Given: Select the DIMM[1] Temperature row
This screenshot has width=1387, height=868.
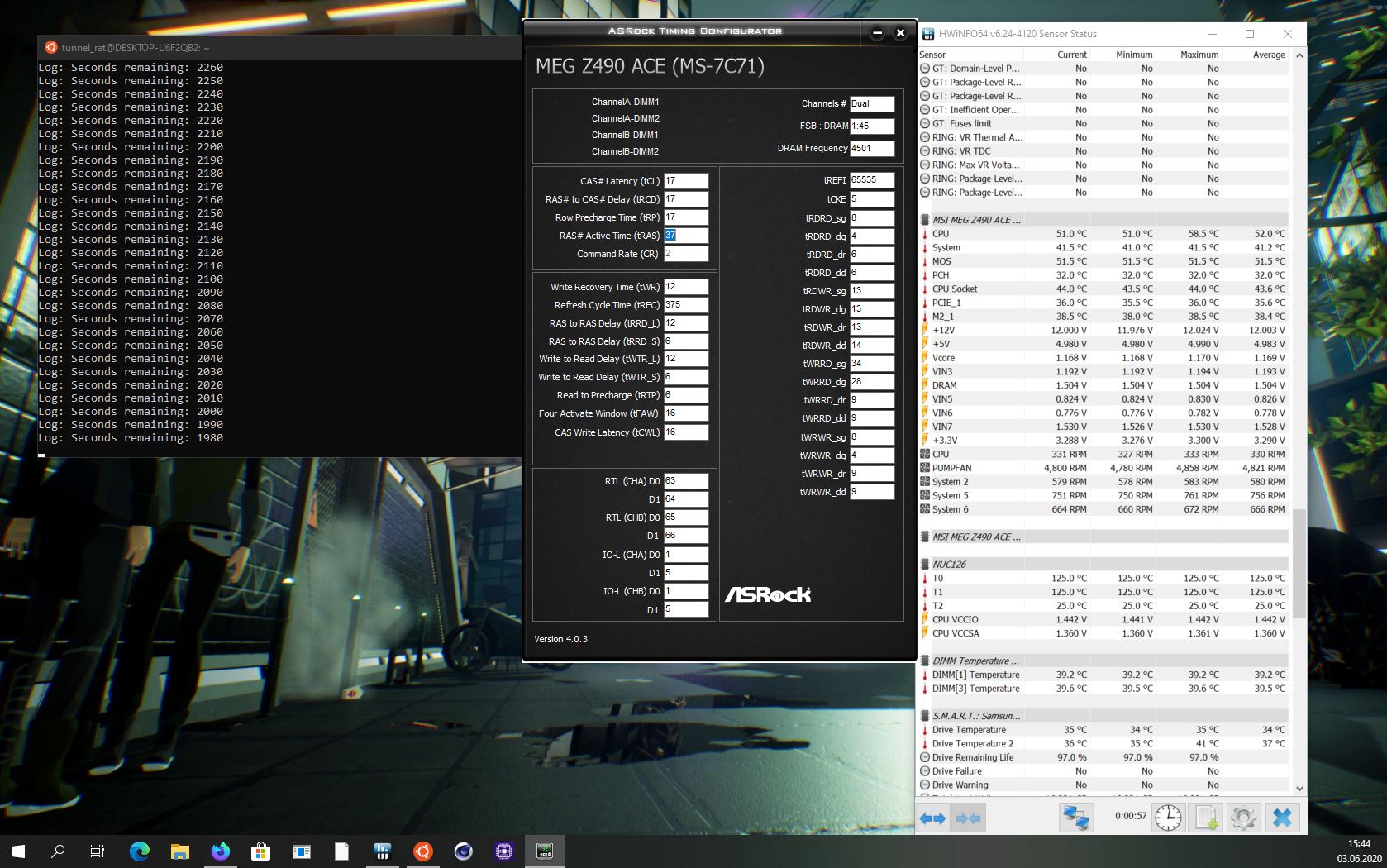Looking at the screenshot, I should (x=1103, y=675).
